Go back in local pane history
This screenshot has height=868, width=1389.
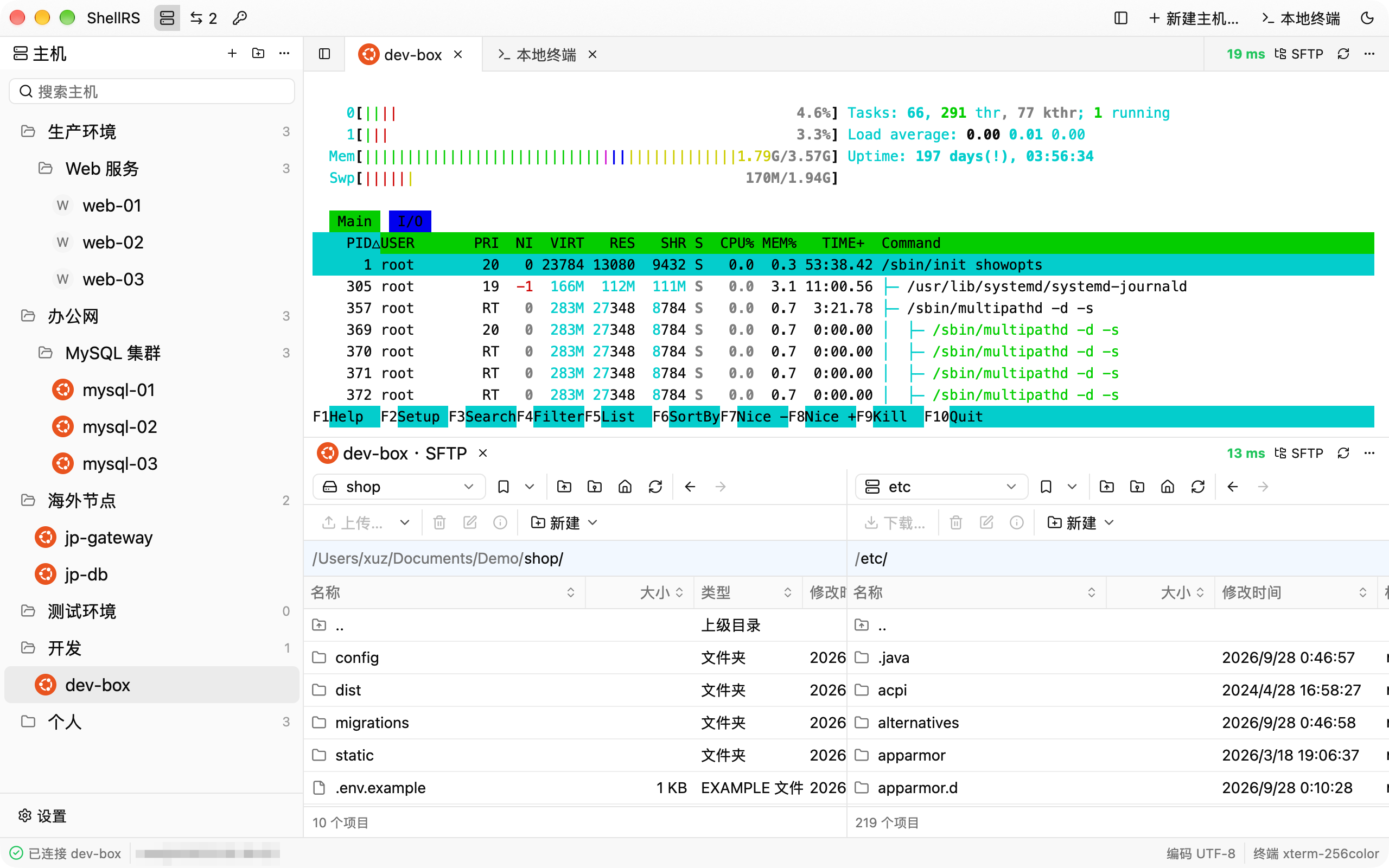point(690,487)
